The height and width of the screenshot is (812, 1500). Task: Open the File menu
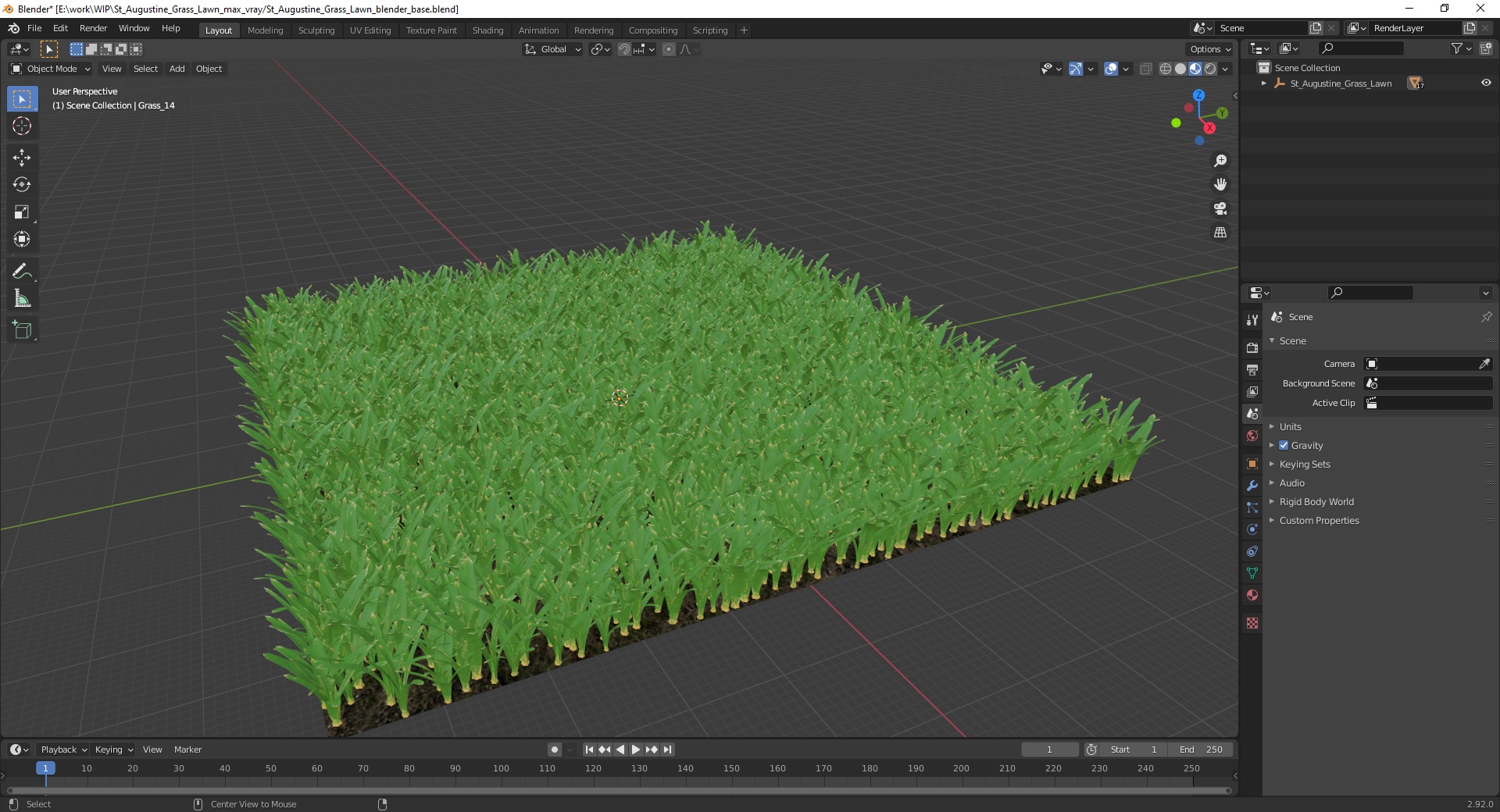coord(34,28)
